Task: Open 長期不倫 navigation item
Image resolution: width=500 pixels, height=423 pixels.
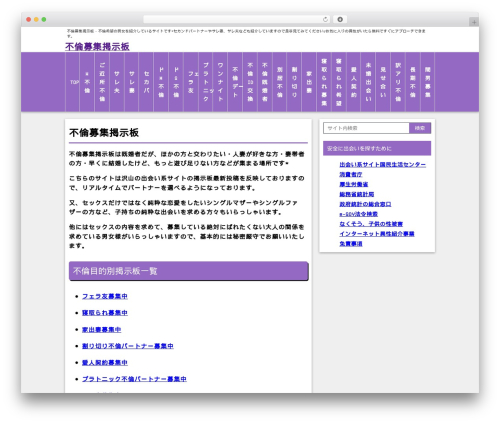Action: click(413, 82)
